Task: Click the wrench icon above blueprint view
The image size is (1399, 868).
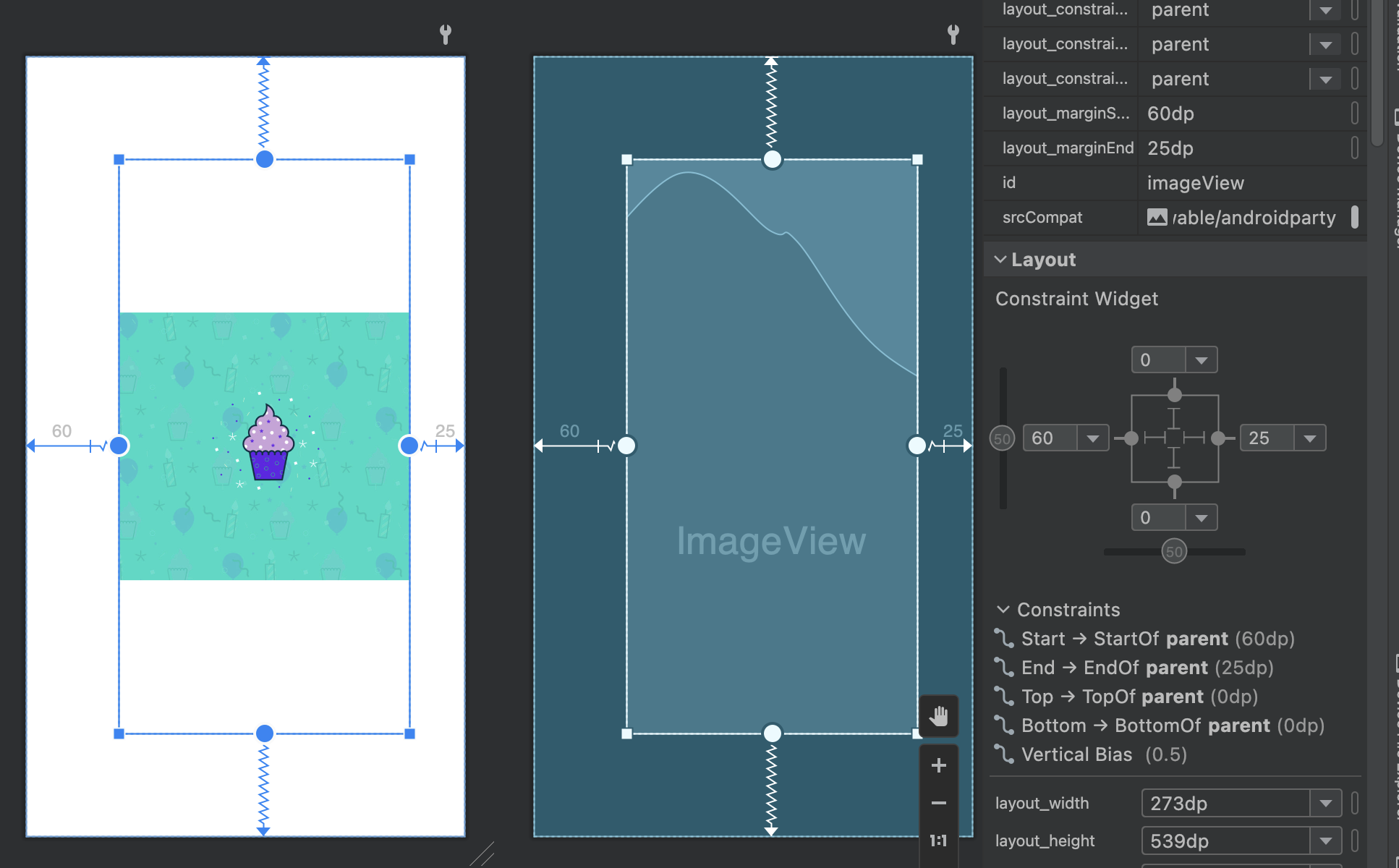Action: point(953,33)
